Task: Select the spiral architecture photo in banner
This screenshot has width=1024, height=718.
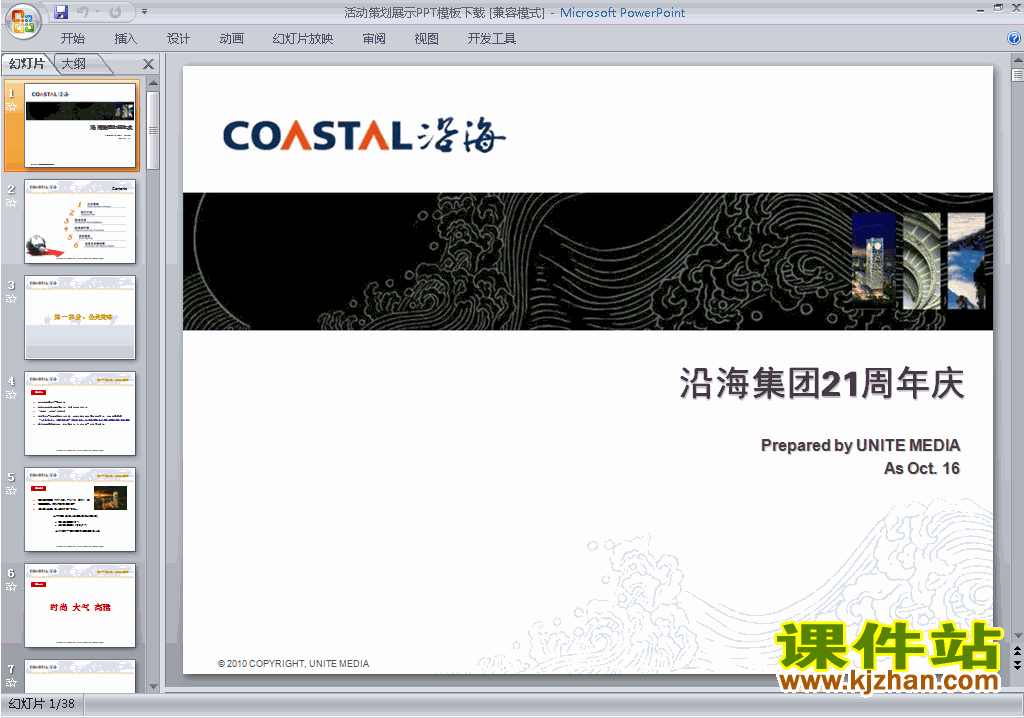Action: [921, 261]
